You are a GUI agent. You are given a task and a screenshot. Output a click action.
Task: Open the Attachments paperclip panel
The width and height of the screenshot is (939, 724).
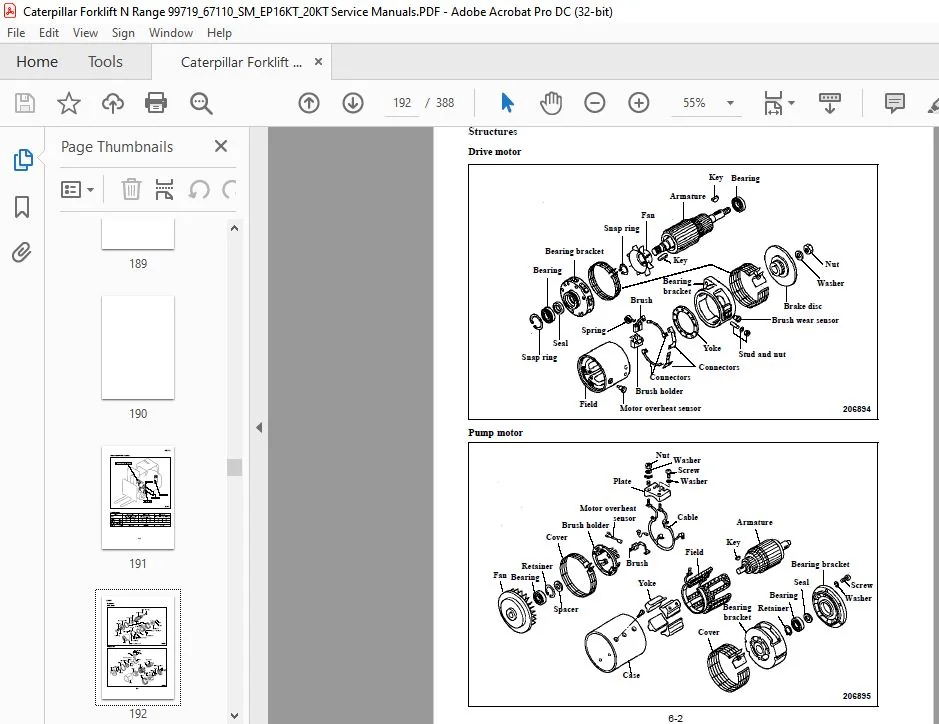pyautogui.click(x=22, y=252)
